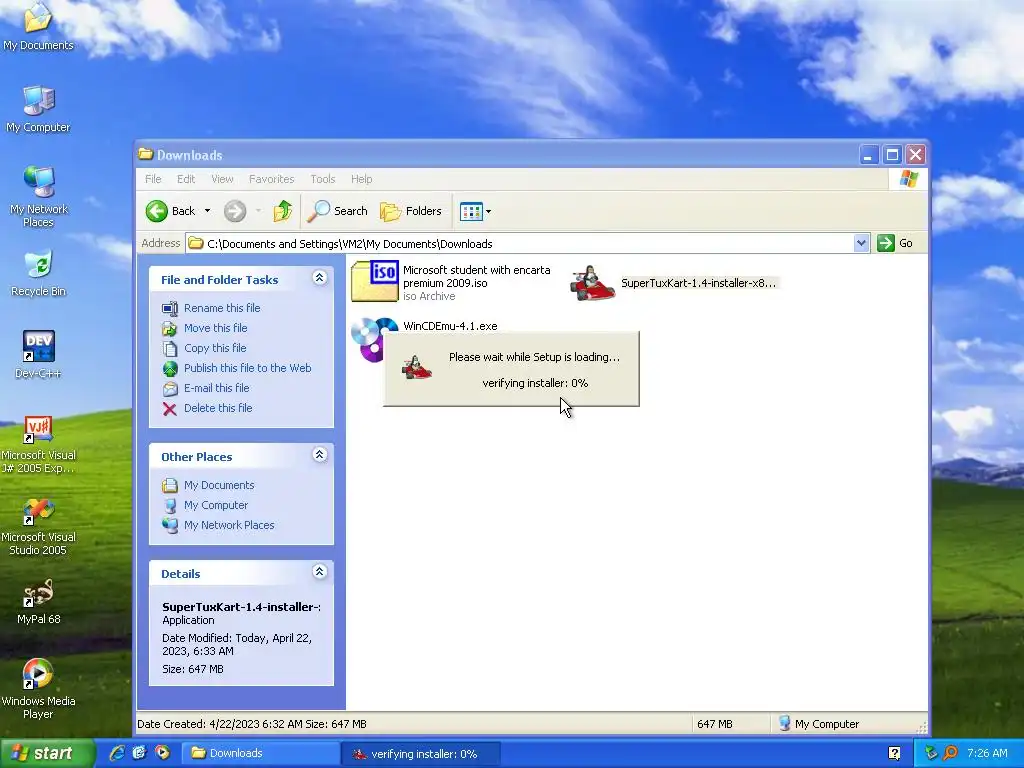This screenshot has height=768, width=1024.
Task: Minimize the Downloads window
Action: click(869, 155)
